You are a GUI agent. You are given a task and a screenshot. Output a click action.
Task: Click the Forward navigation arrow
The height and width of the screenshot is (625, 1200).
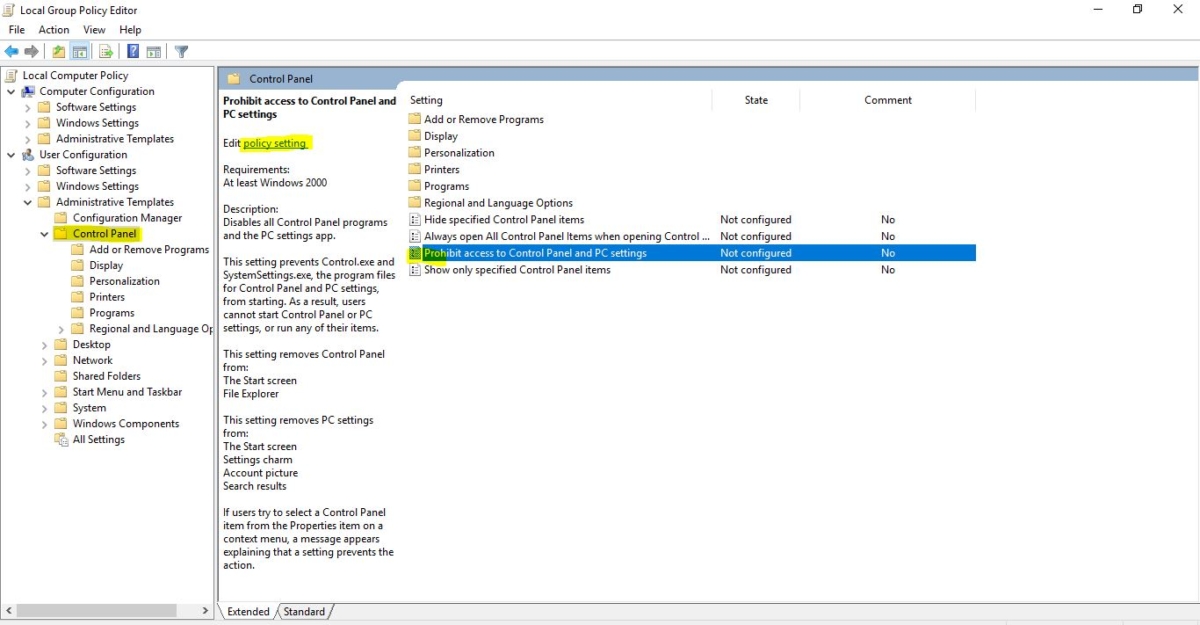30,51
